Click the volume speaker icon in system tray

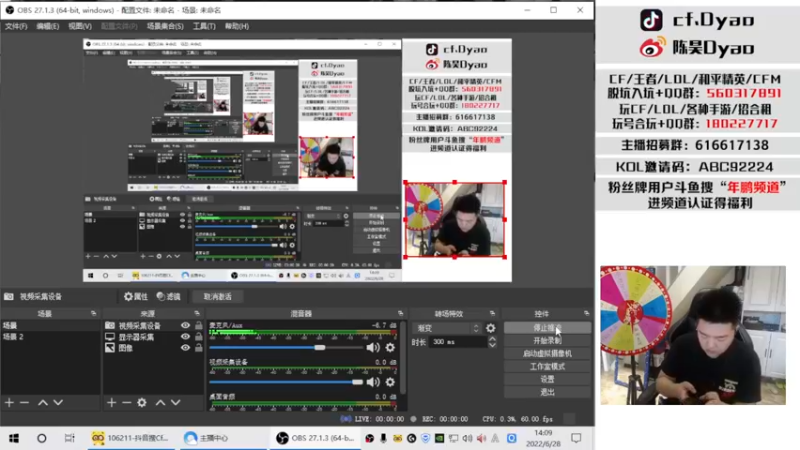click(x=467, y=438)
